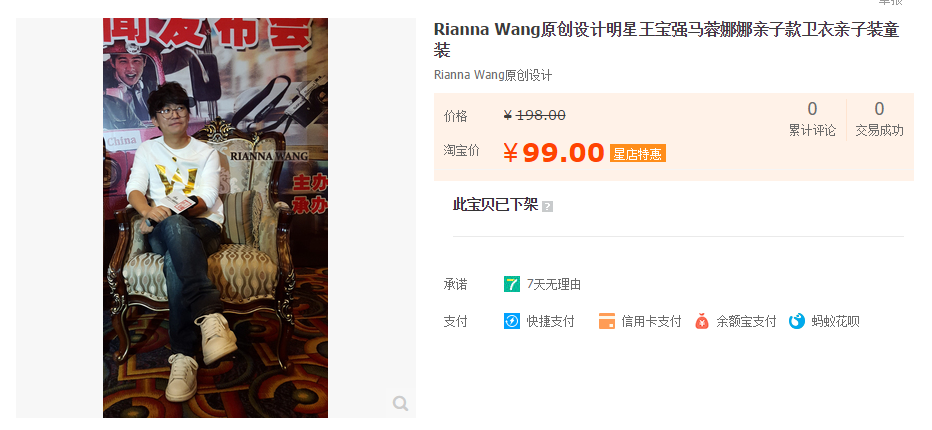Click the struck-through ¥198.00 original price
Viewport: 932px width, 430px height.
(534, 115)
